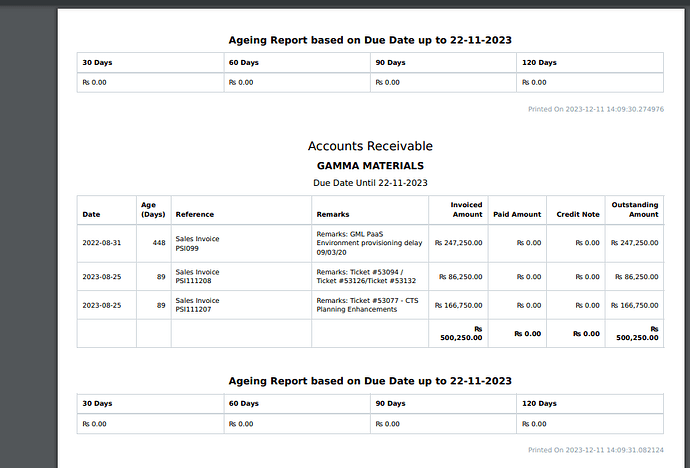The height and width of the screenshot is (468, 690).
Task: Click total credit note Rs 0.00
Action: coord(586,334)
